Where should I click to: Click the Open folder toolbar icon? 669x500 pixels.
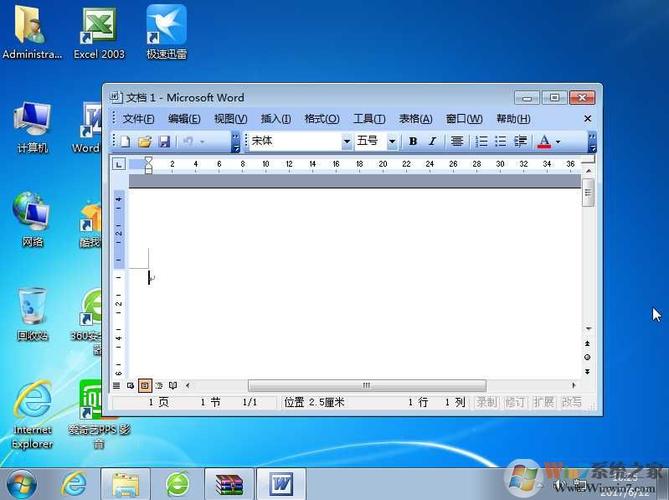[145, 141]
